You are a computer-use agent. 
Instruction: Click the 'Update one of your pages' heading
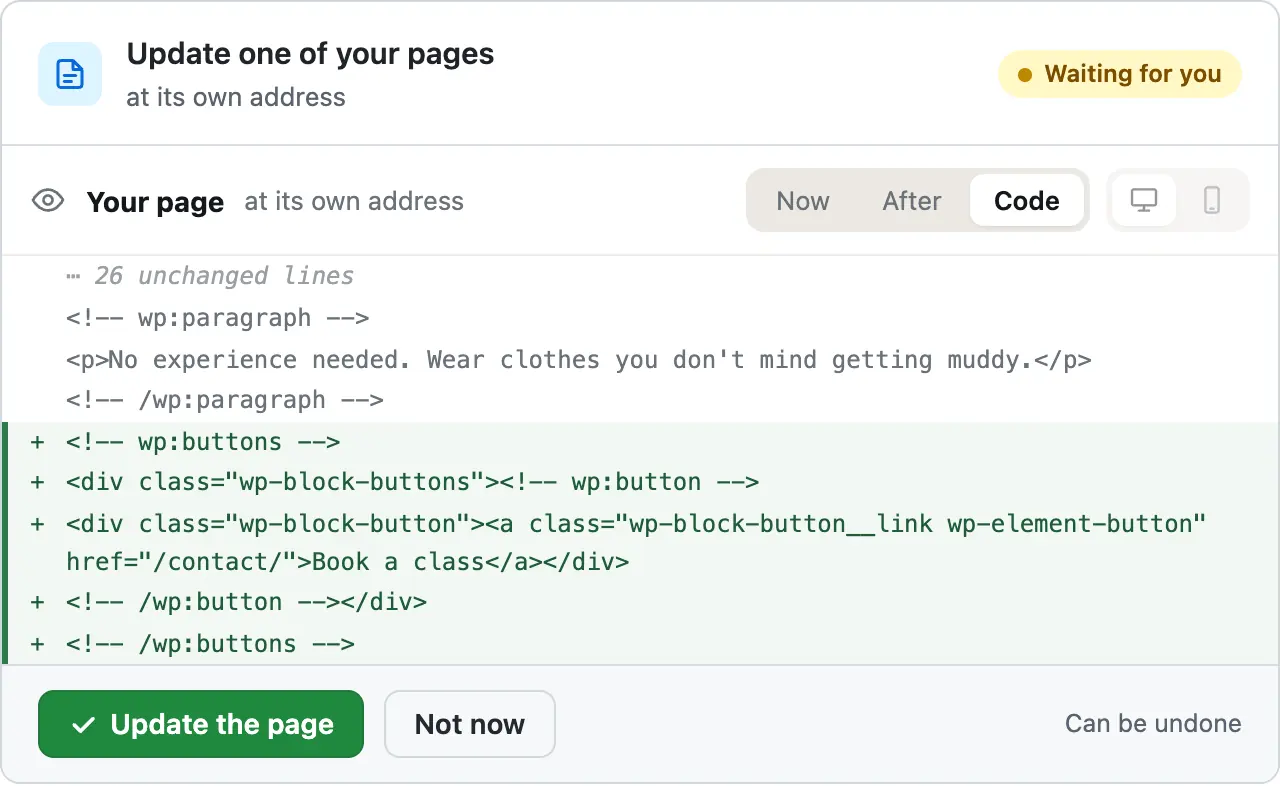point(310,54)
